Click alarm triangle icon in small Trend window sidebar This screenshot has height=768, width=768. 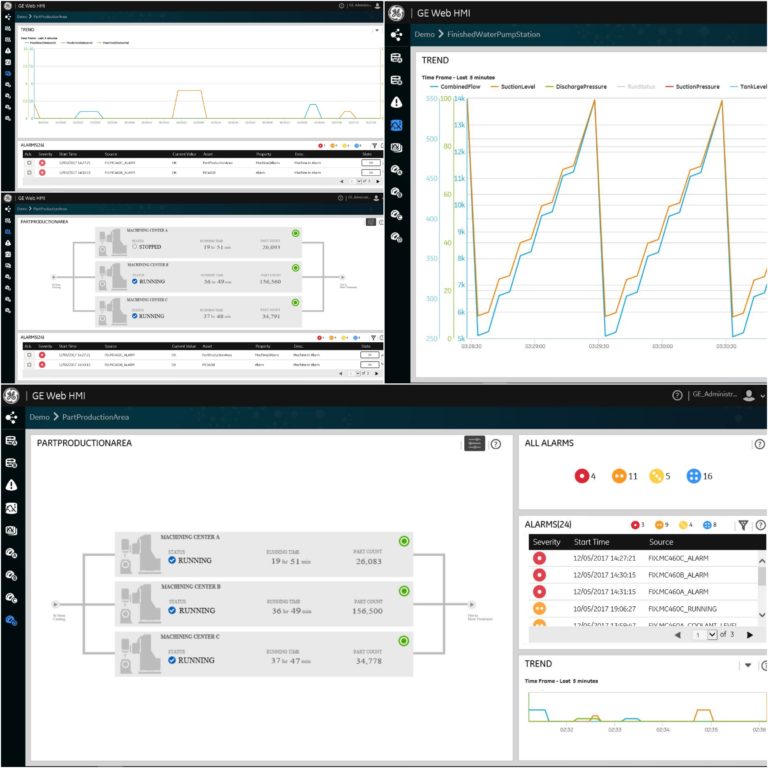(x=8, y=50)
